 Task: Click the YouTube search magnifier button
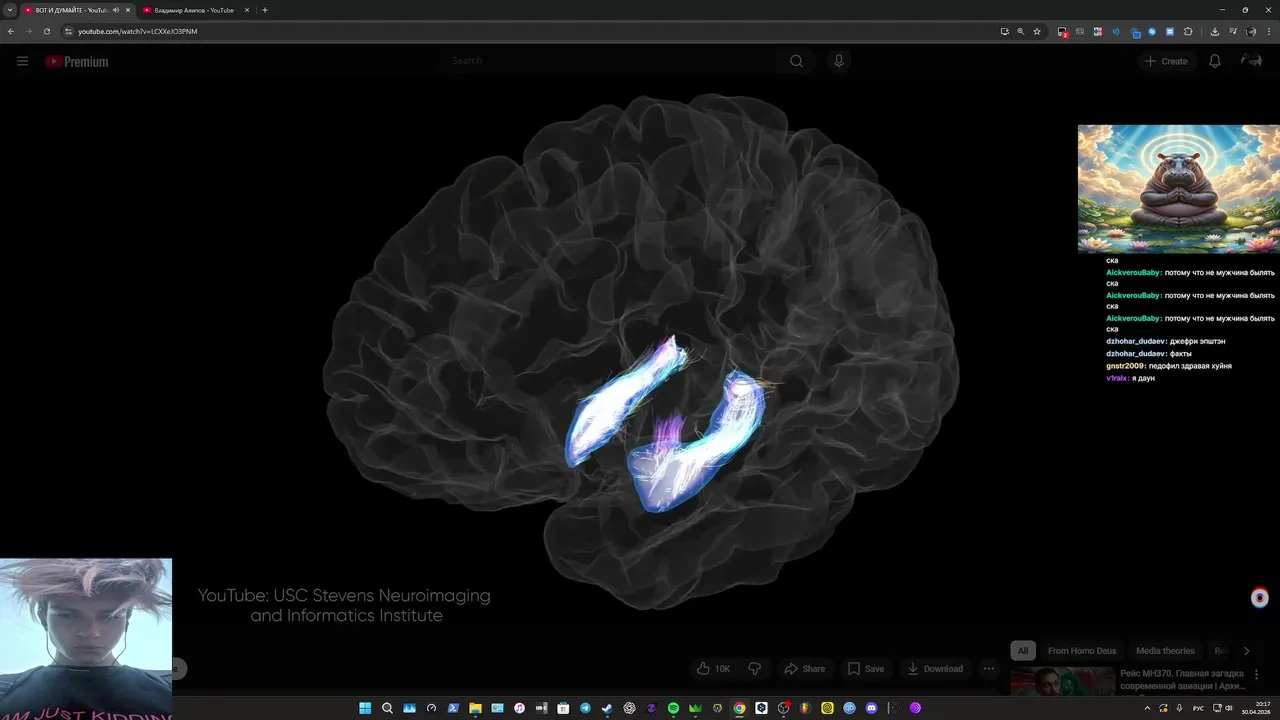(796, 61)
